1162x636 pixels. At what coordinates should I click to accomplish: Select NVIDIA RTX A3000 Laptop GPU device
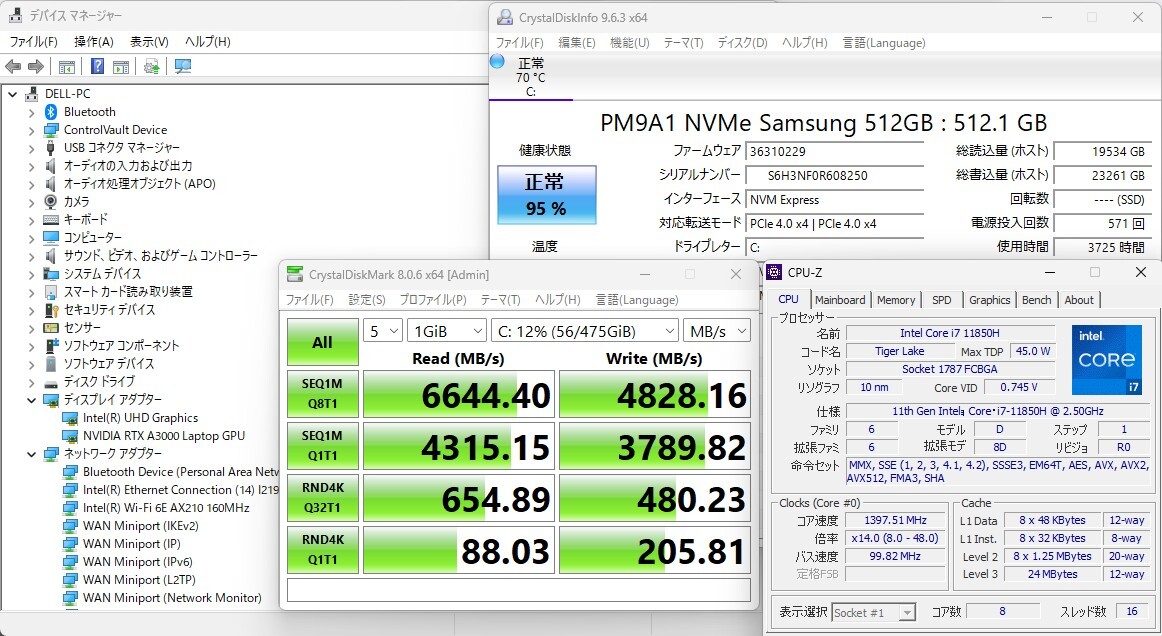click(163, 436)
